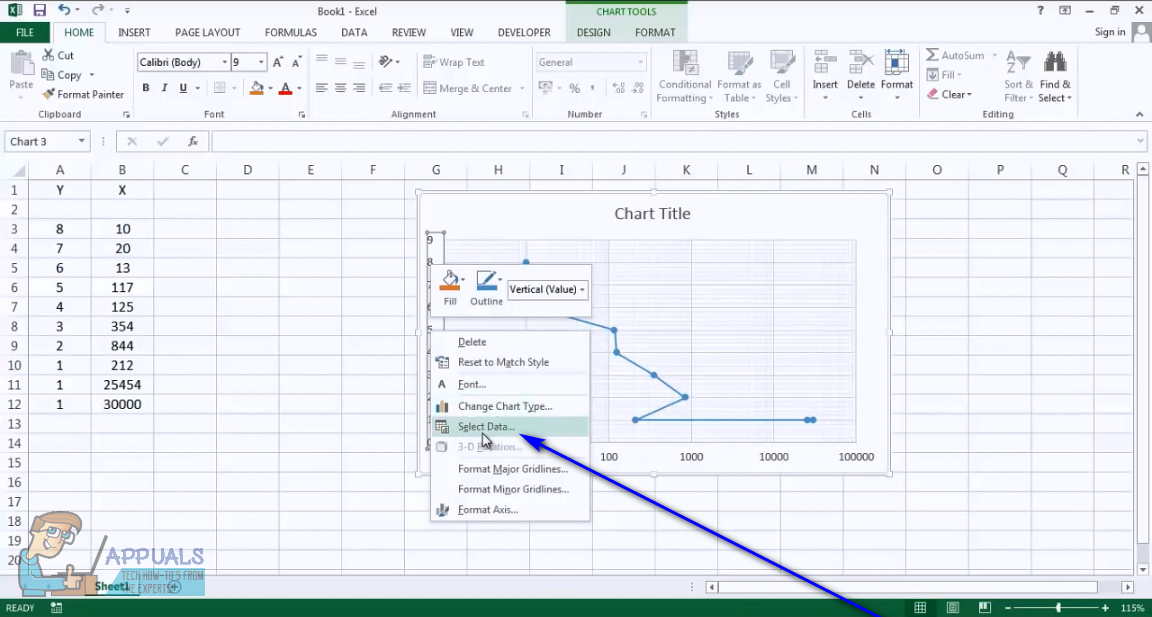
Task: Click AutoSum sigma button
Action: click(955, 55)
